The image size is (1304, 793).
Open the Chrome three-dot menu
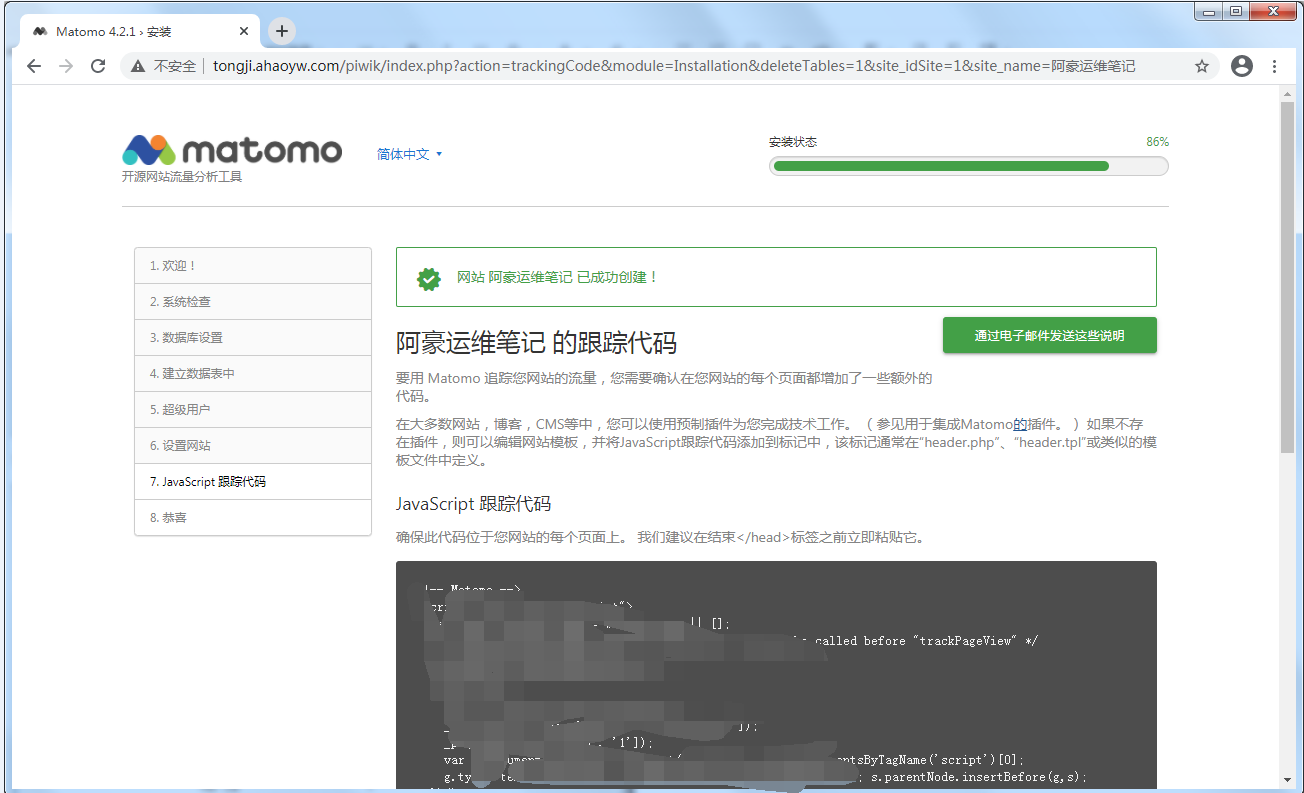(1274, 66)
